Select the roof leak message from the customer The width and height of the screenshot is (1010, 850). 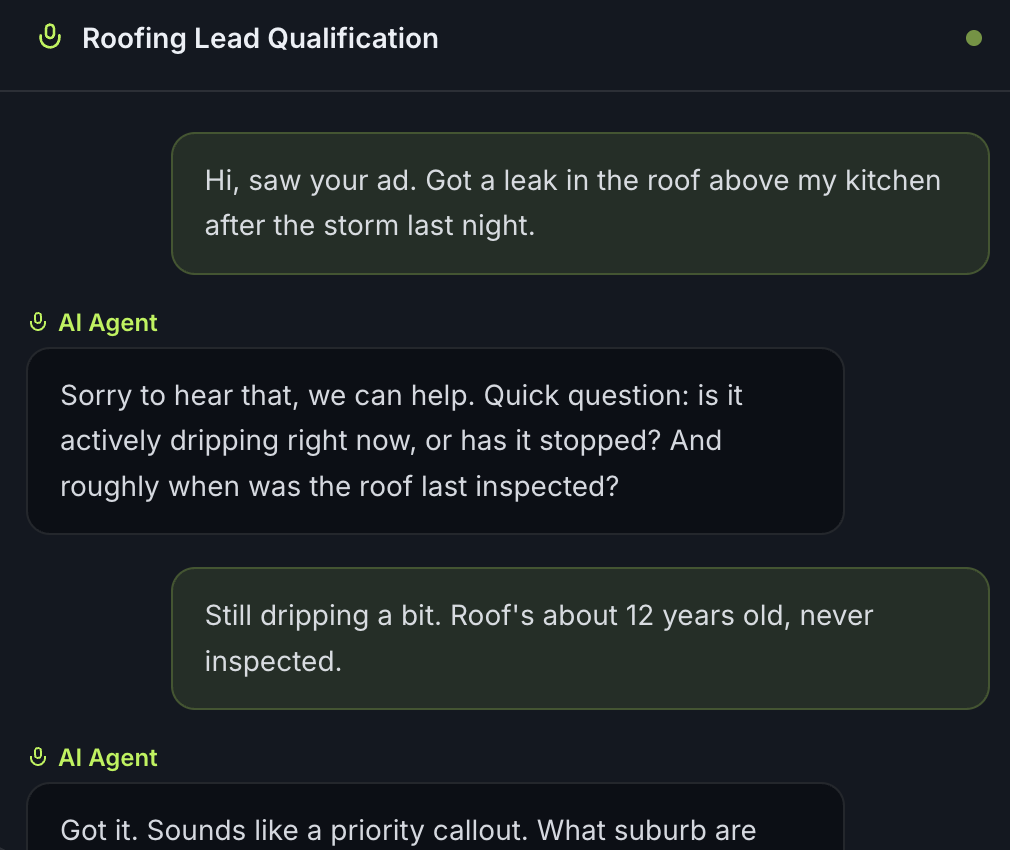(x=580, y=202)
